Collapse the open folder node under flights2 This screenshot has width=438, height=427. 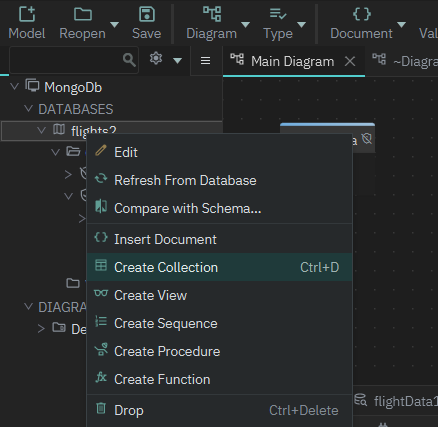55,152
